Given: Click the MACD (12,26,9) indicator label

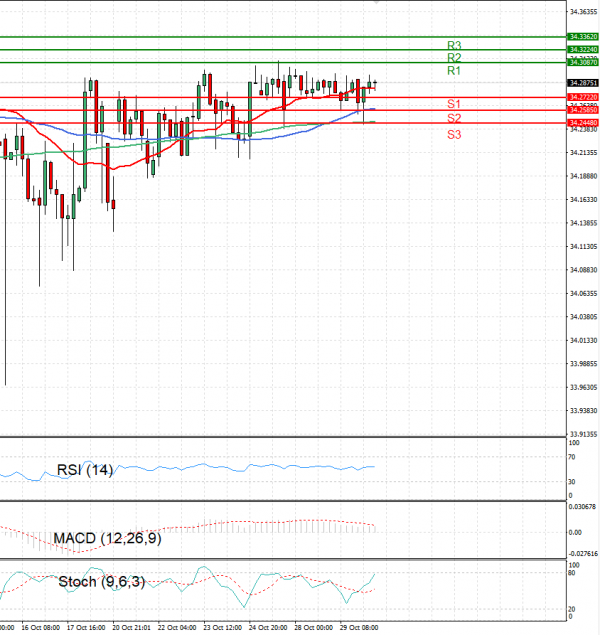Looking at the screenshot, I should [x=107, y=538].
